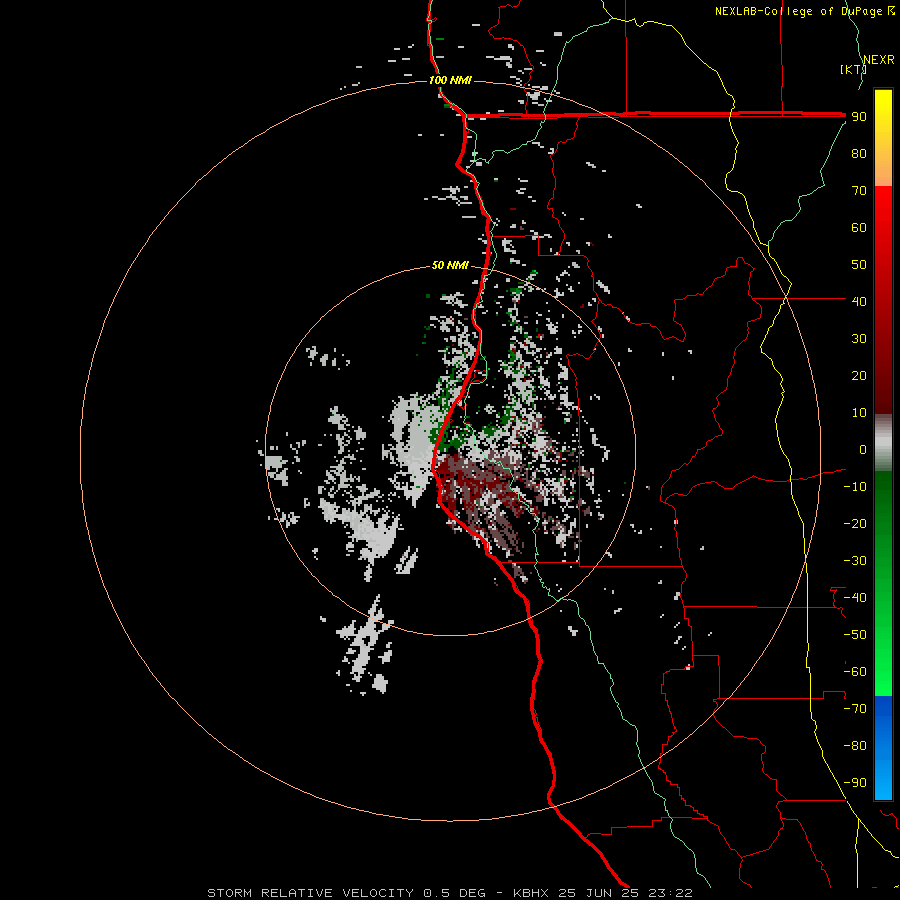The image size is (900, 900).
Task: Select the "10" tick label on velocity scale
Action: 859,413
